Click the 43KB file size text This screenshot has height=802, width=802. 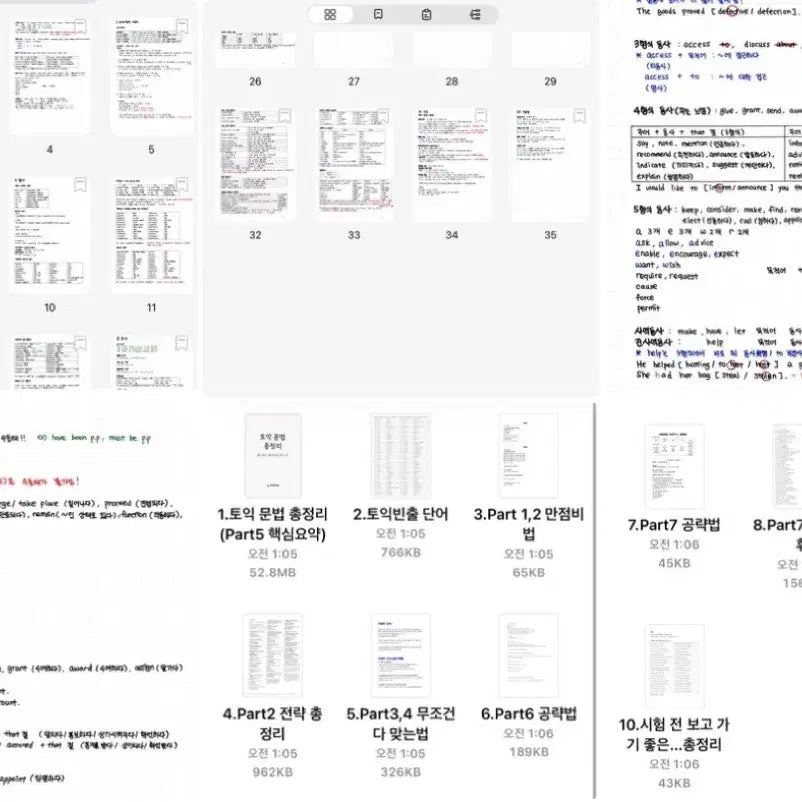(674, 783)
